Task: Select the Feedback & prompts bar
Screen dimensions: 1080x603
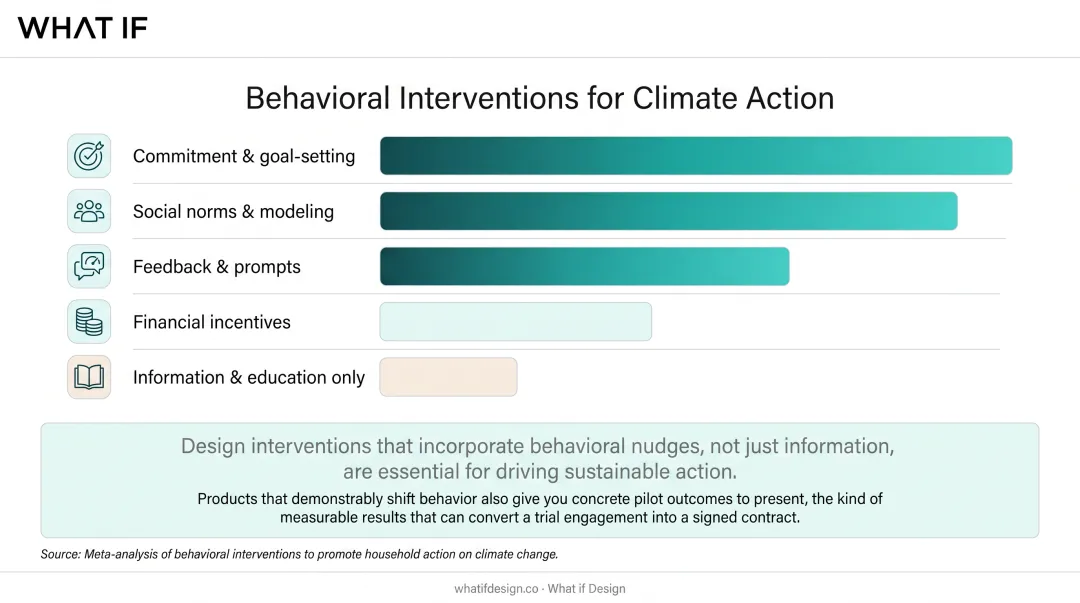Action: (x=584, y=266)
